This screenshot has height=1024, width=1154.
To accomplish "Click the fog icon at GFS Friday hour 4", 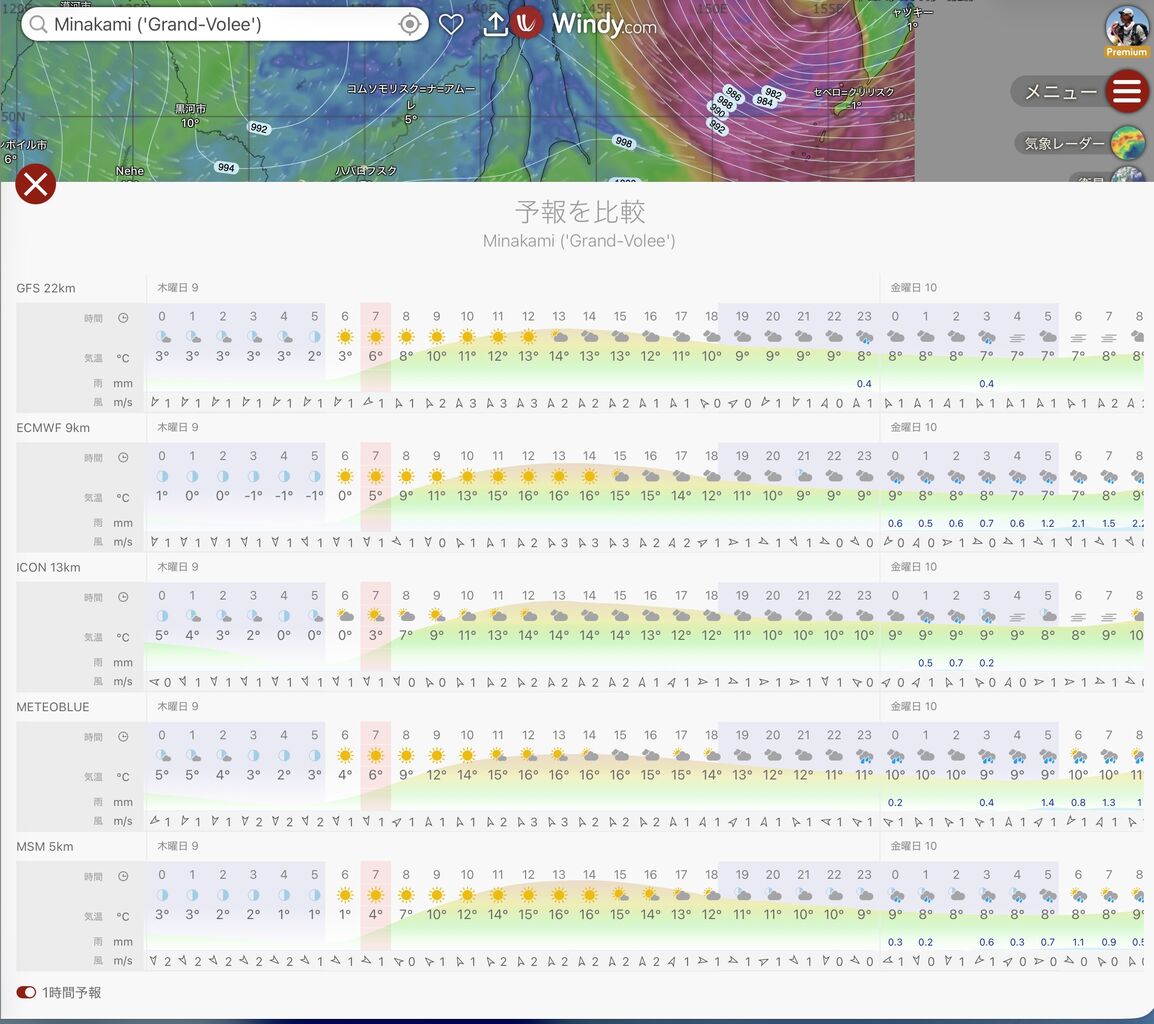I will click(1017, 338).
